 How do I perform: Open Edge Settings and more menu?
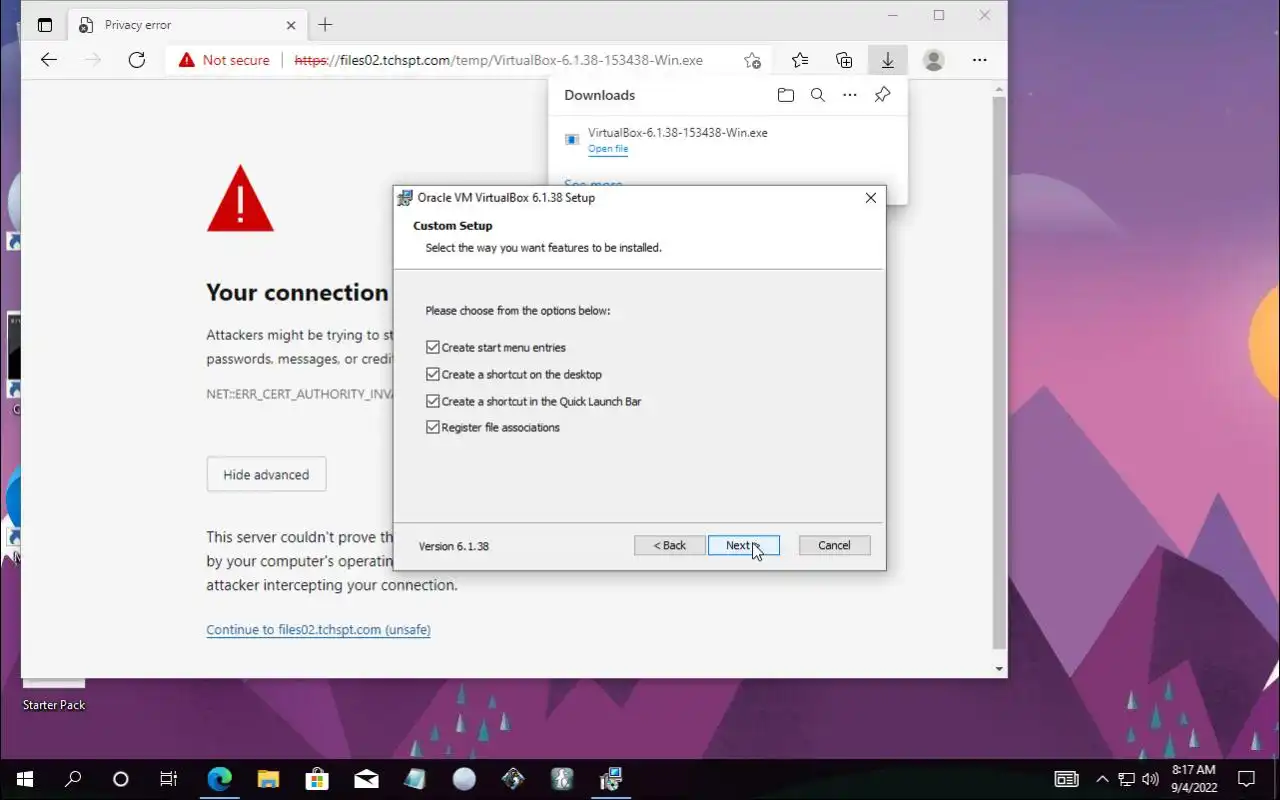point(979,60)
